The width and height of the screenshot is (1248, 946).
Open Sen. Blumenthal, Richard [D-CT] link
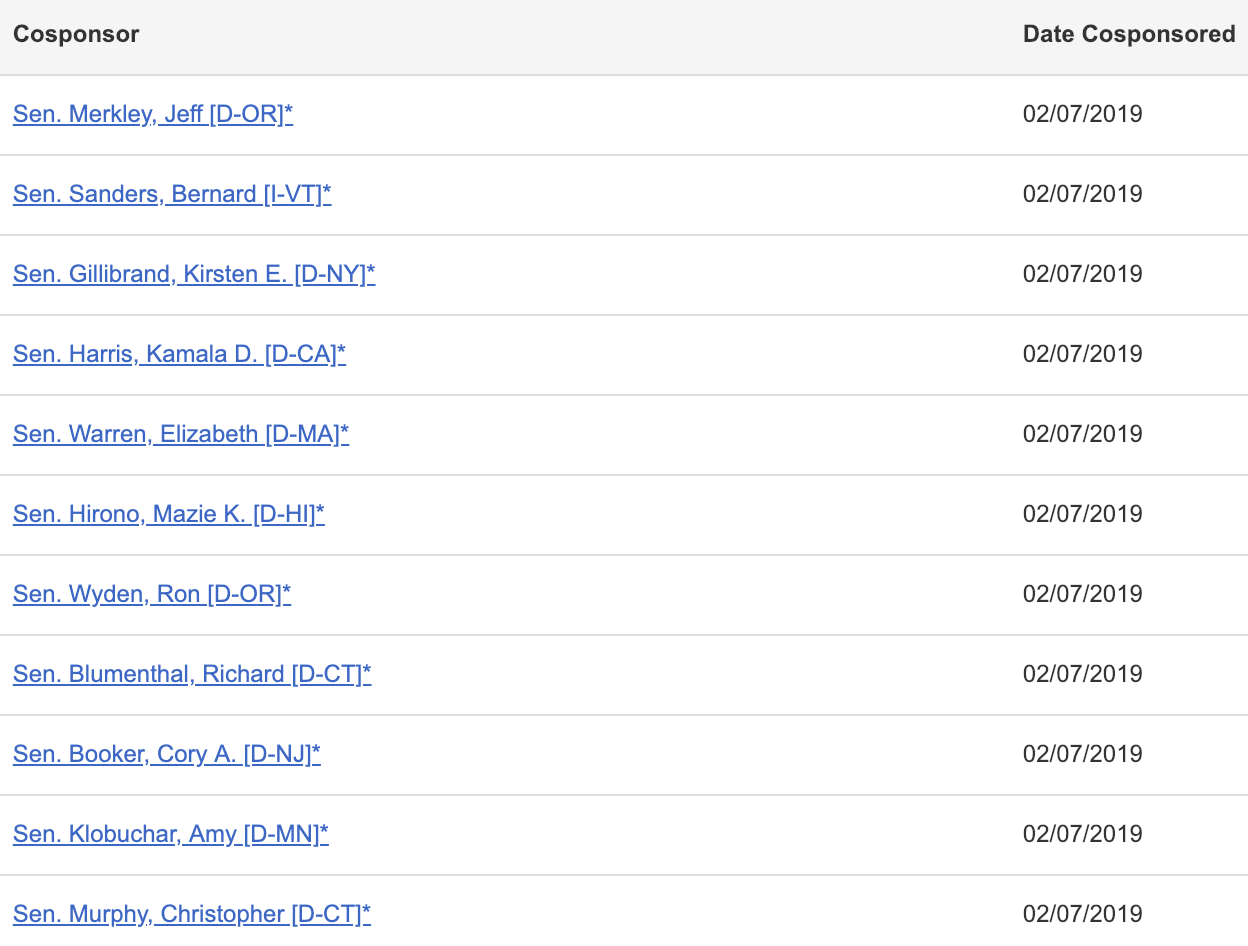click(x=192, y=674)
